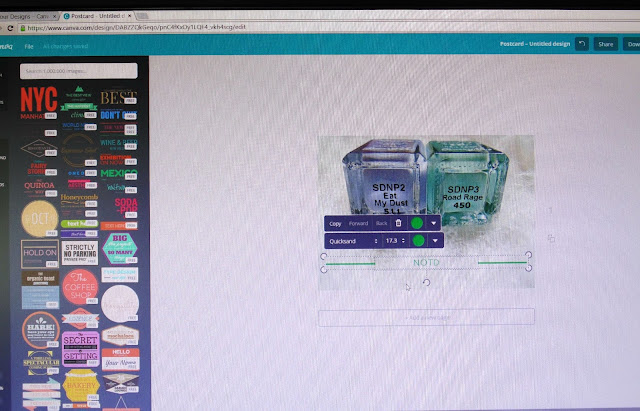Click the top-right resize handle of the text box
Screen dimensions: 640x411
click(x=529, y=255)
